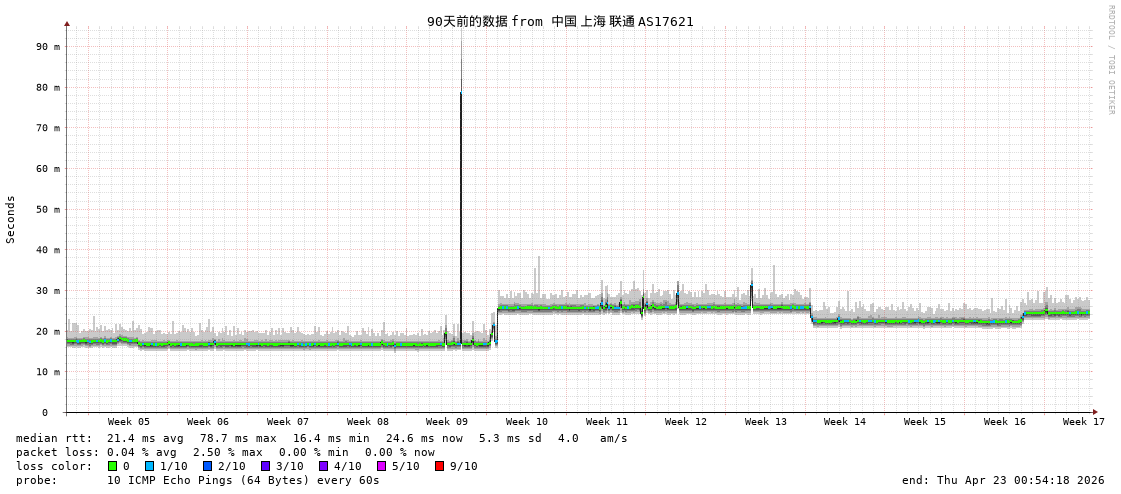Image resolution: width=1121 pixels, height=494 pixels.
Task: Click the median rtt statistics line
Action: (x=321, y=438)
